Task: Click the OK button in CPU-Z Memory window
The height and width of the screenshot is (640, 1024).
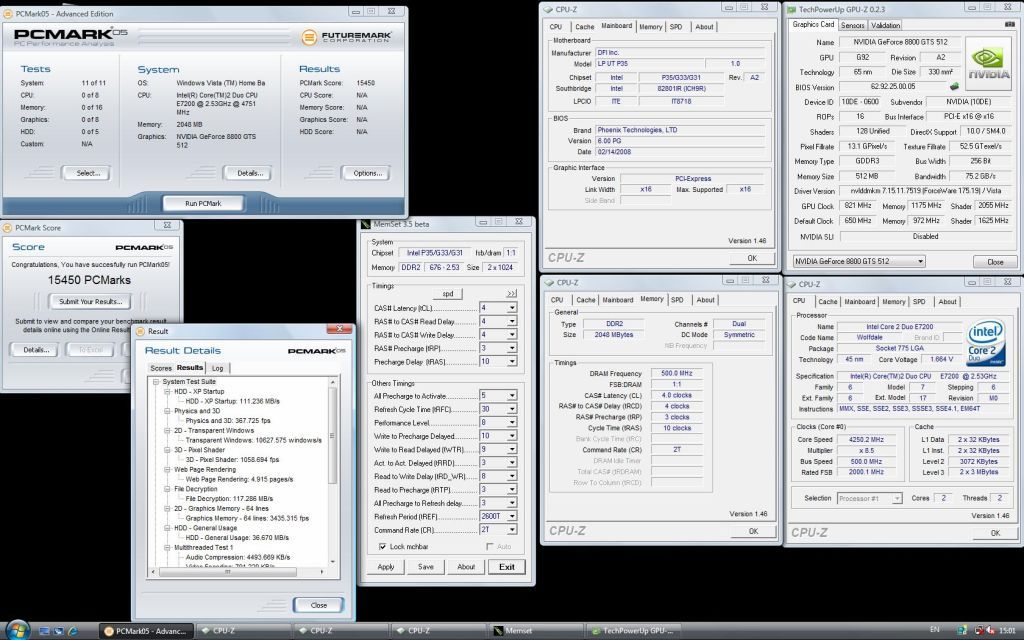Action: pyautogui.click(x=753, y=531)
